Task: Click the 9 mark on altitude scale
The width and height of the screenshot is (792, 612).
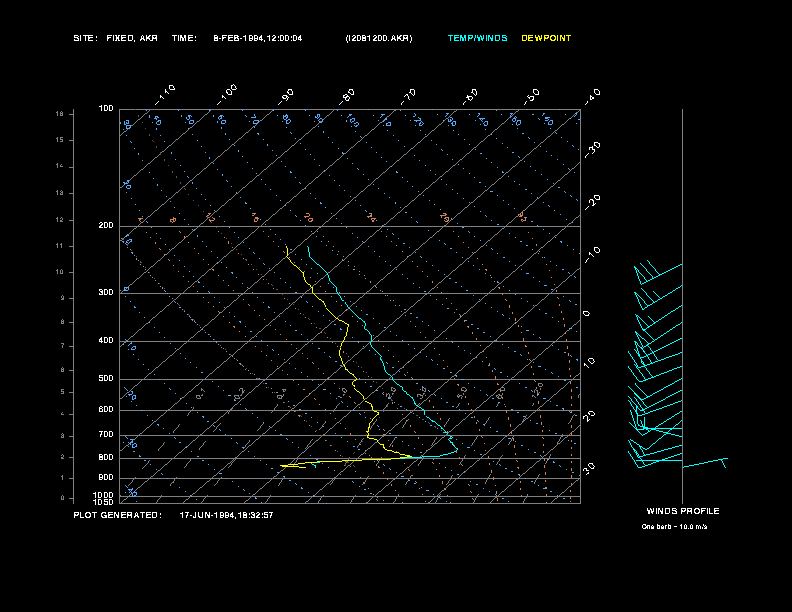Action: [63, 298]
